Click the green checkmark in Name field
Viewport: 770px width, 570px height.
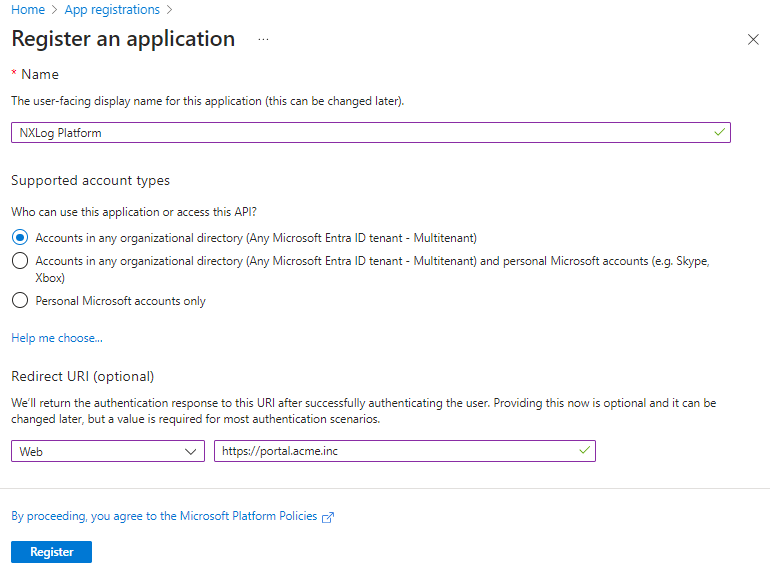(719, 132)
